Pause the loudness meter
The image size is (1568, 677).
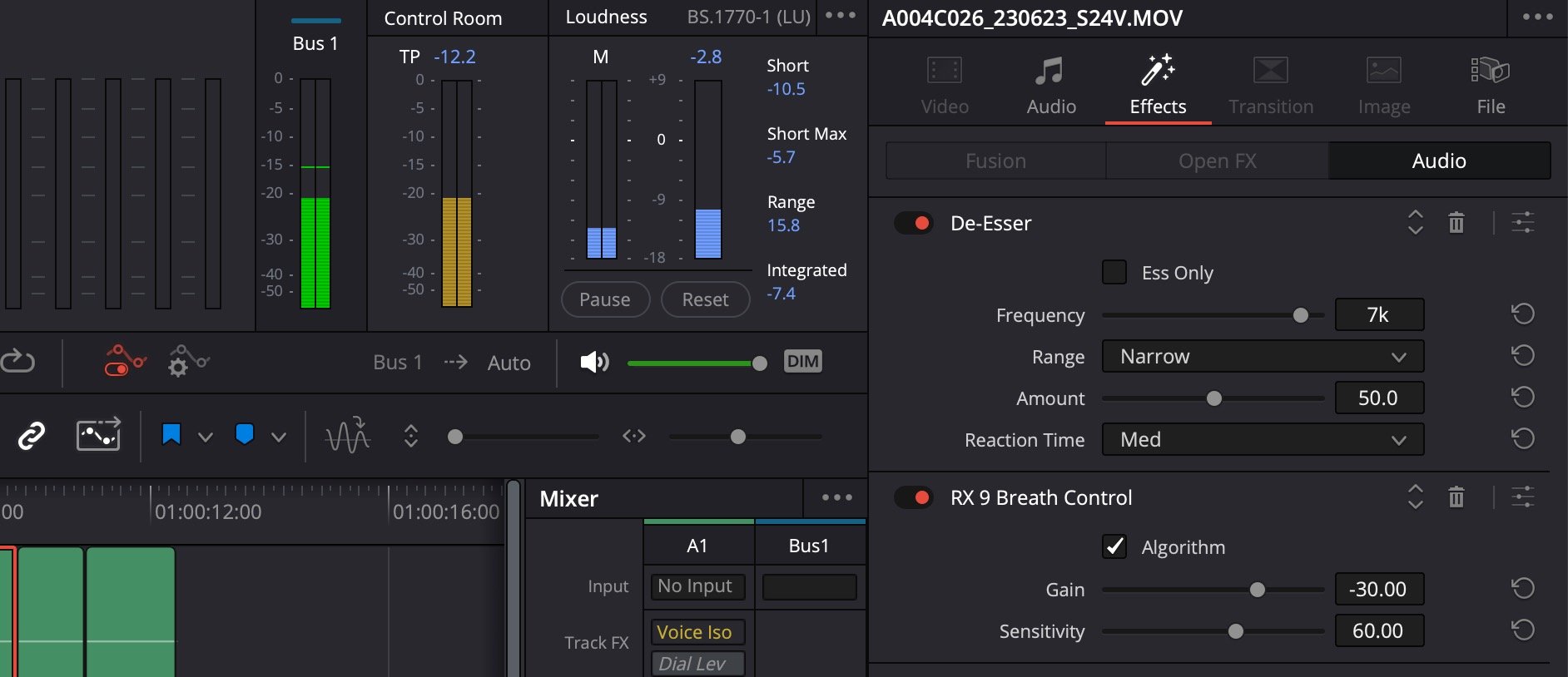605,299
